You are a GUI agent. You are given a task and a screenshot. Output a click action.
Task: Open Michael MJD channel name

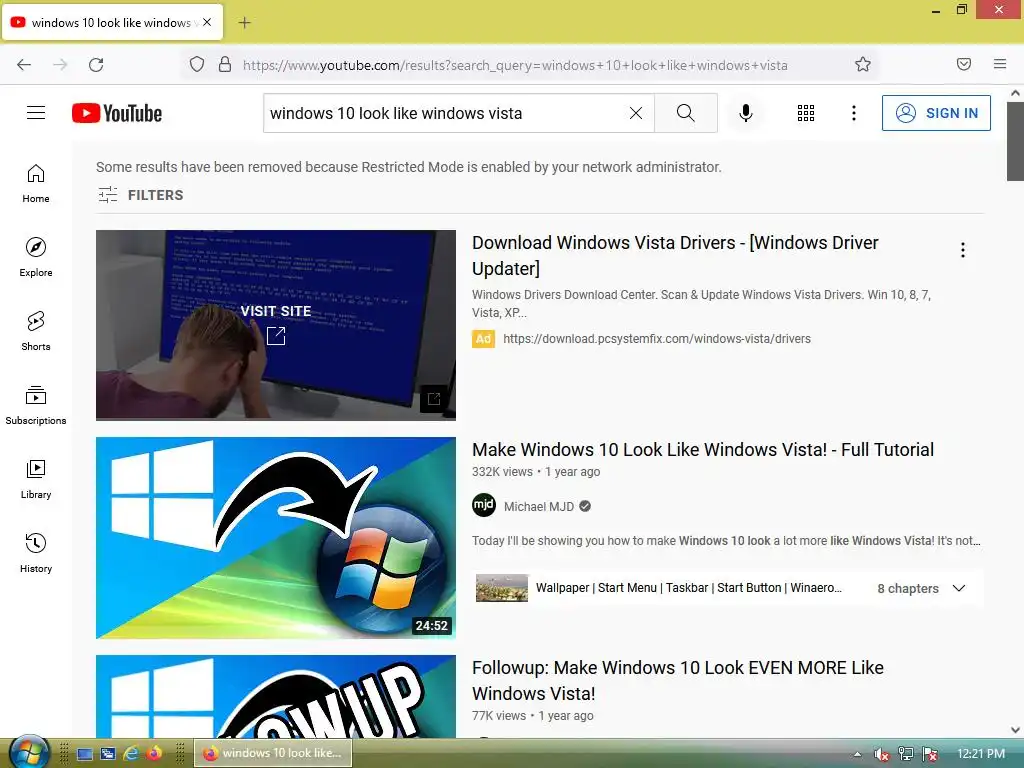click(539, 507)
